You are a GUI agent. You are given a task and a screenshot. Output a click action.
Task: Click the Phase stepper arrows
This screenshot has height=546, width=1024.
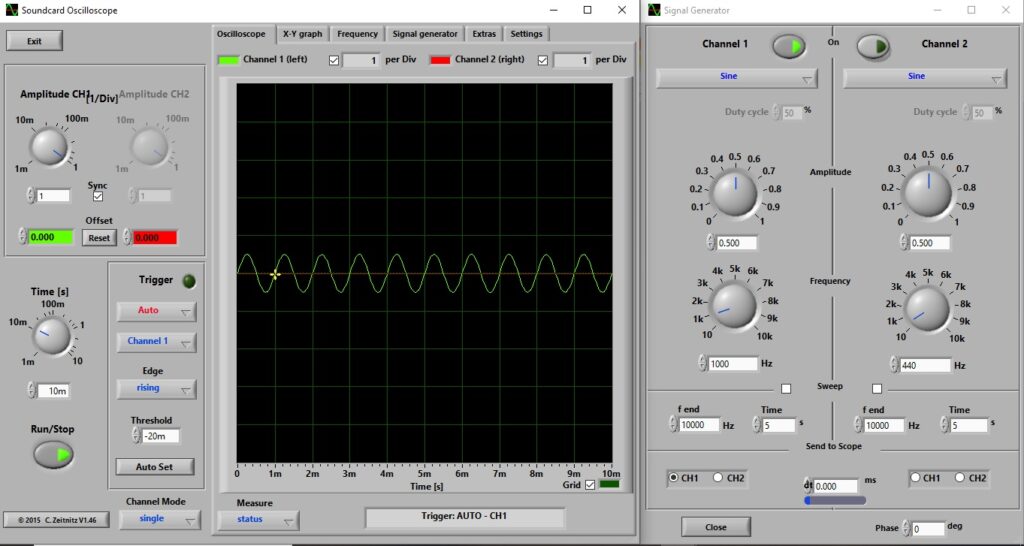[x=907, y=528]
